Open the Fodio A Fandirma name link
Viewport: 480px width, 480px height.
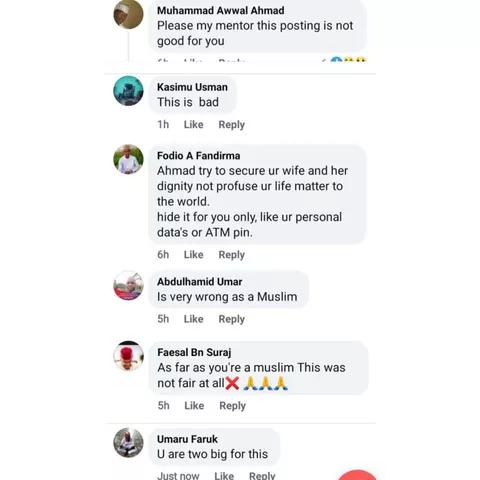click(x=199, y=156)
